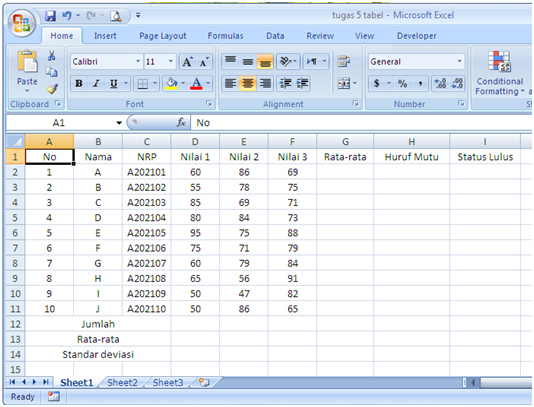Click the Wrap Text icon
The image size is (534, 407).
click(344, 62)
